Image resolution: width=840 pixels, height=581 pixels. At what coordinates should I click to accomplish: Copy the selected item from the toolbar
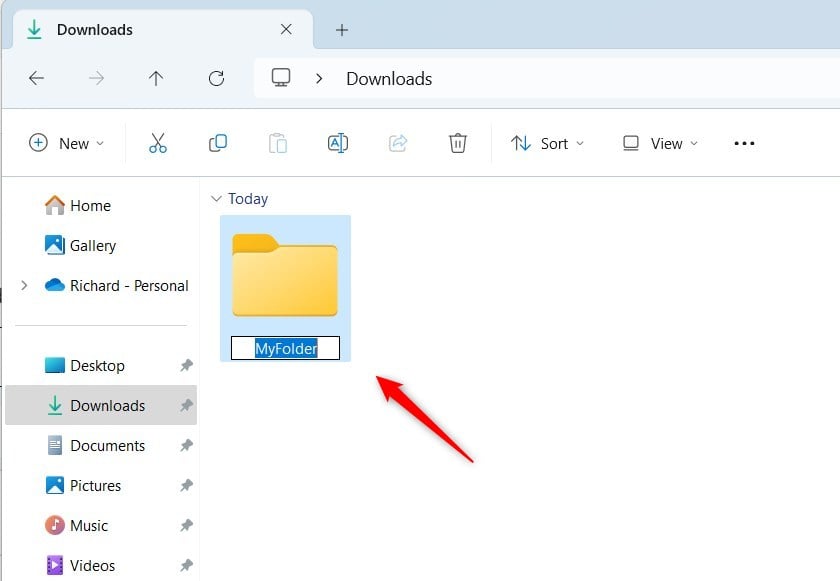coord(217,143)
